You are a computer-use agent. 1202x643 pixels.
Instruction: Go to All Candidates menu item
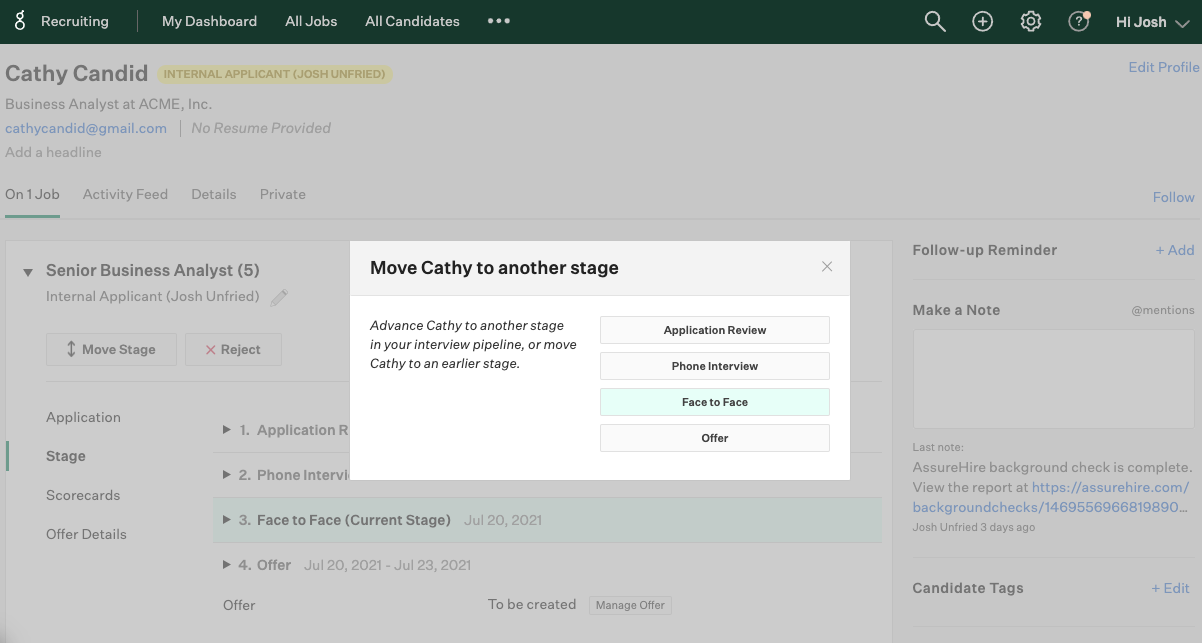(x=412, y=21)
